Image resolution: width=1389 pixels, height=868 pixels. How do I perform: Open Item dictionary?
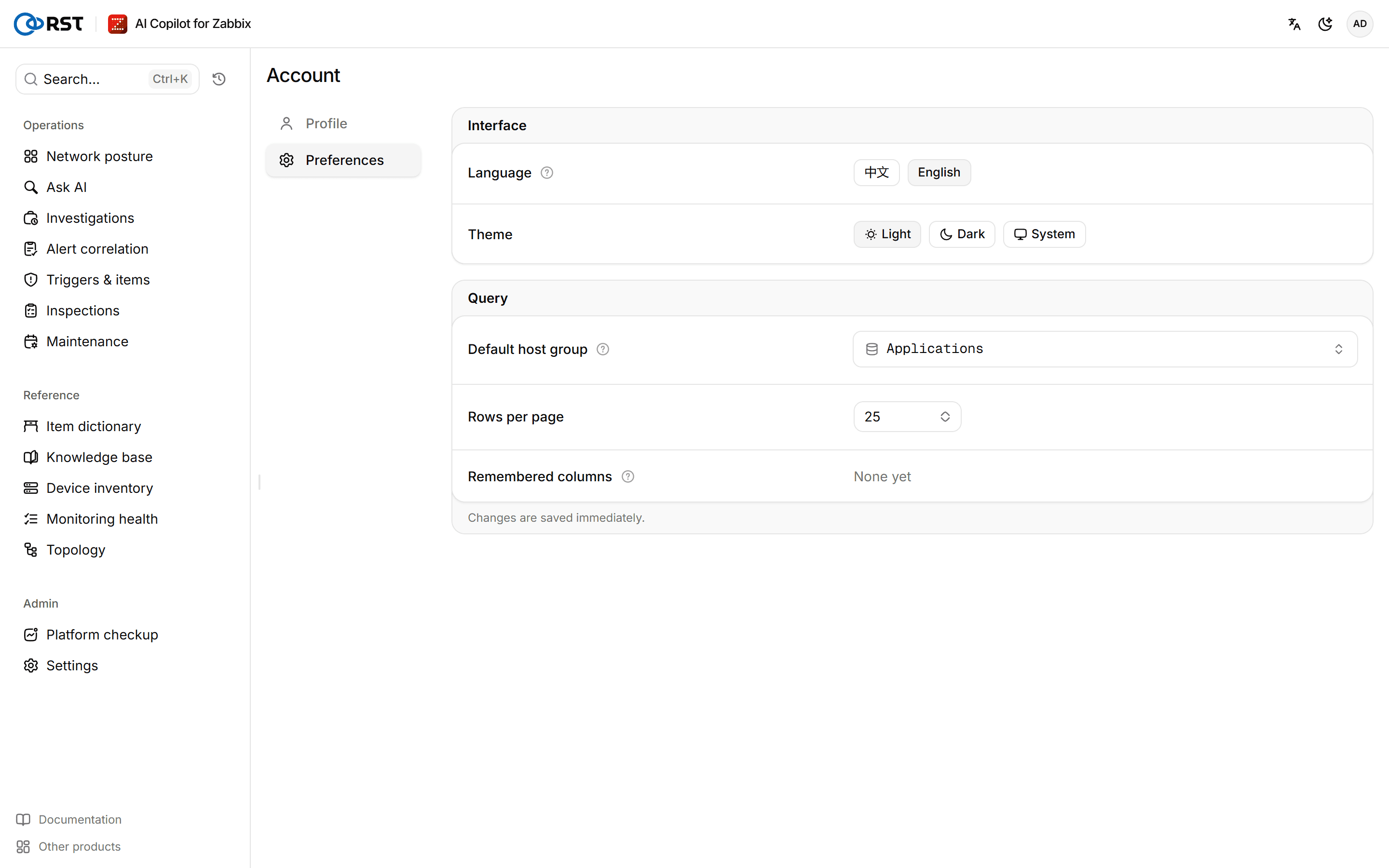click(124, 427)
